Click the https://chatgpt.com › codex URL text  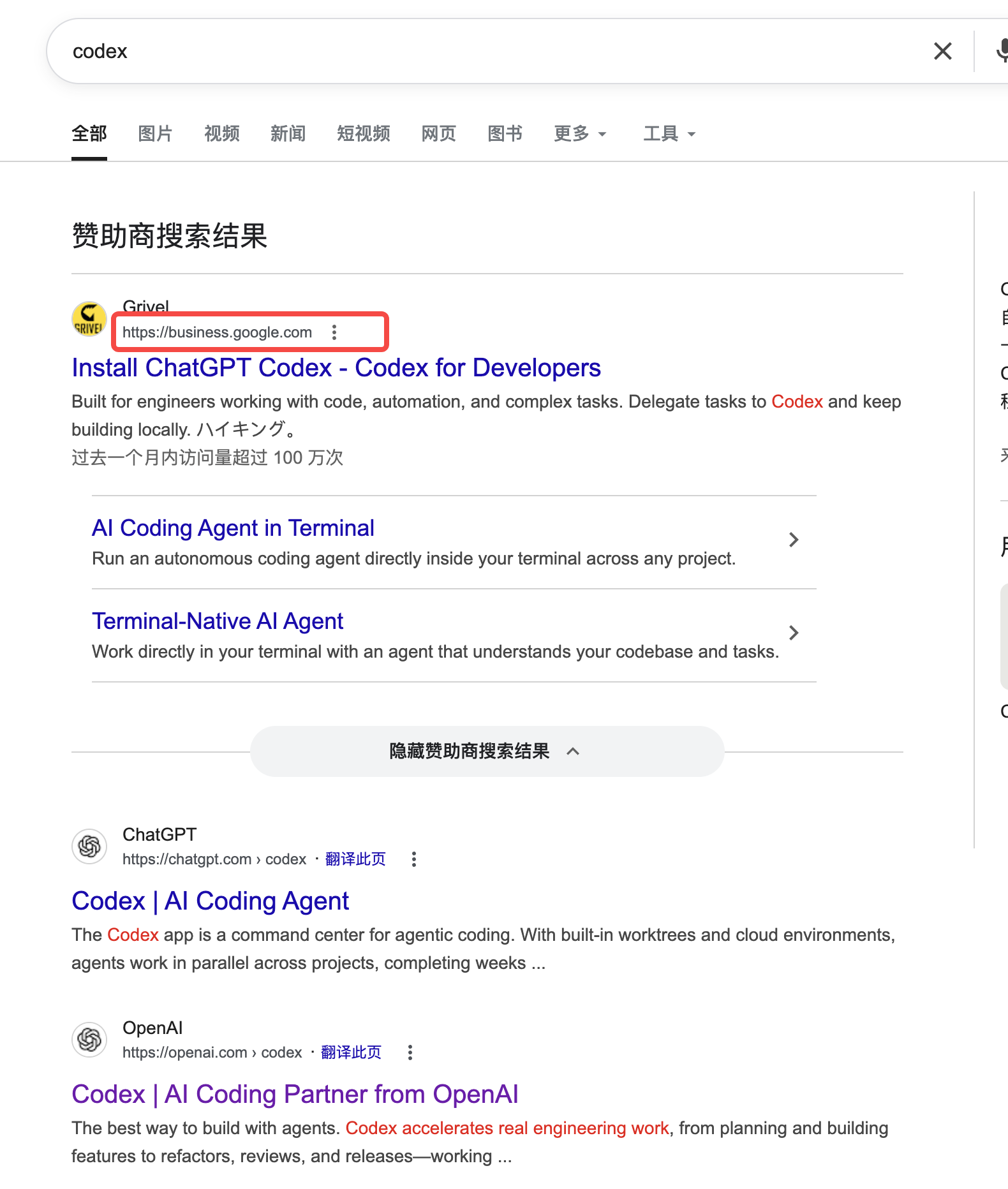point(214,859)
